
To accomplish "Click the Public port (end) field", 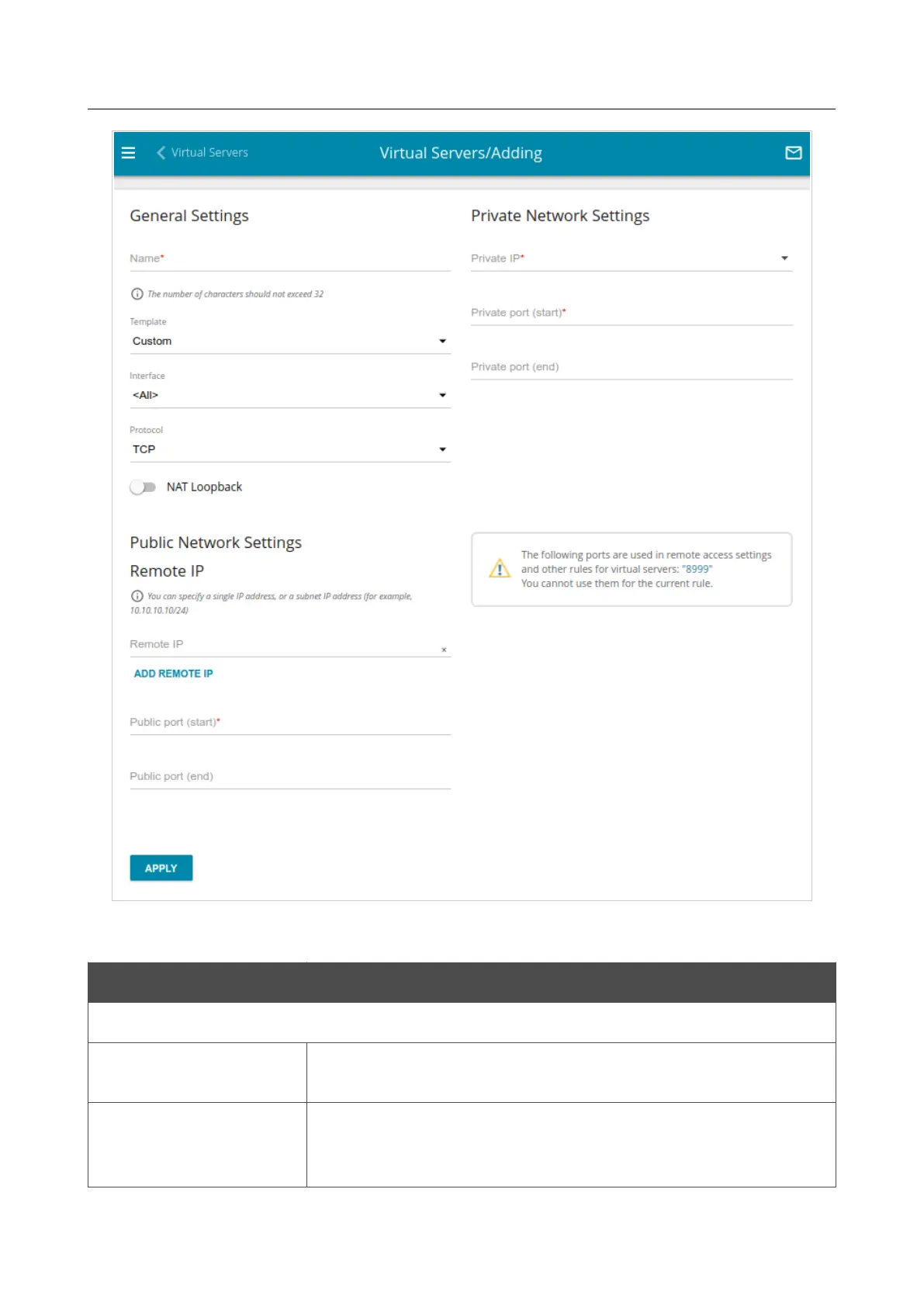I will coord(289,777).
